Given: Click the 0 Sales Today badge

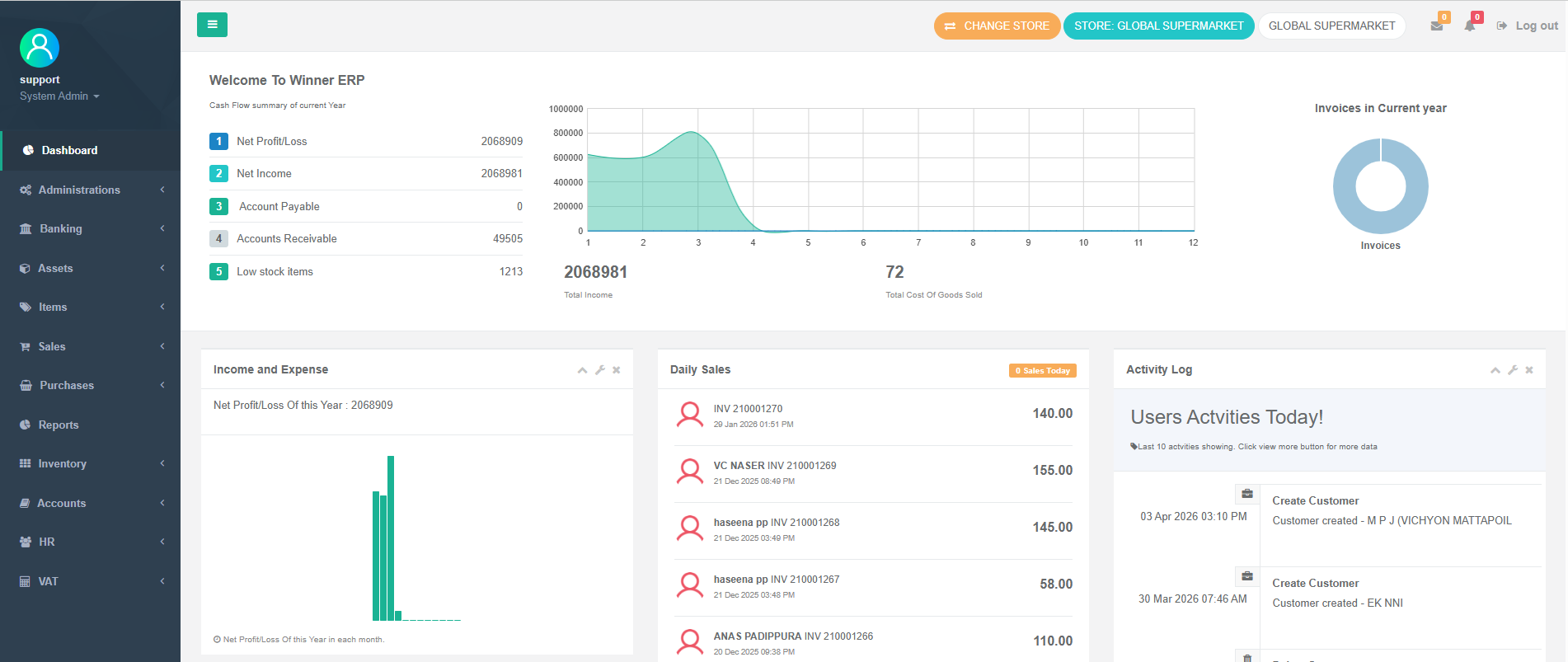Looking at the screenshot, I should (x=1042, y=371).
